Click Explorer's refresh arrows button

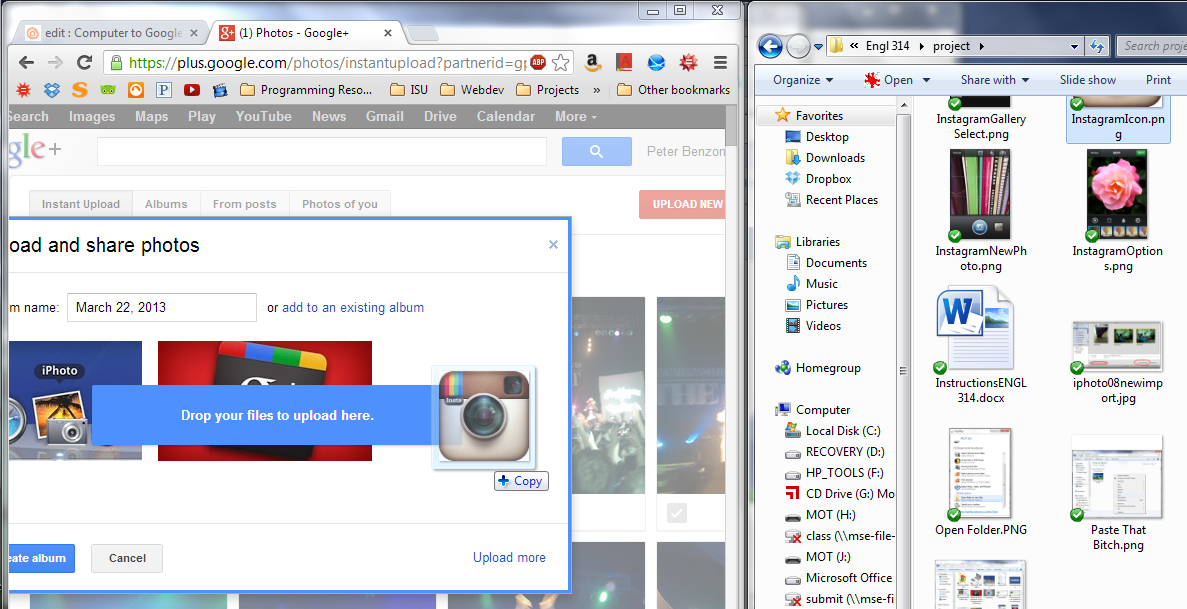click(1097, 46)
